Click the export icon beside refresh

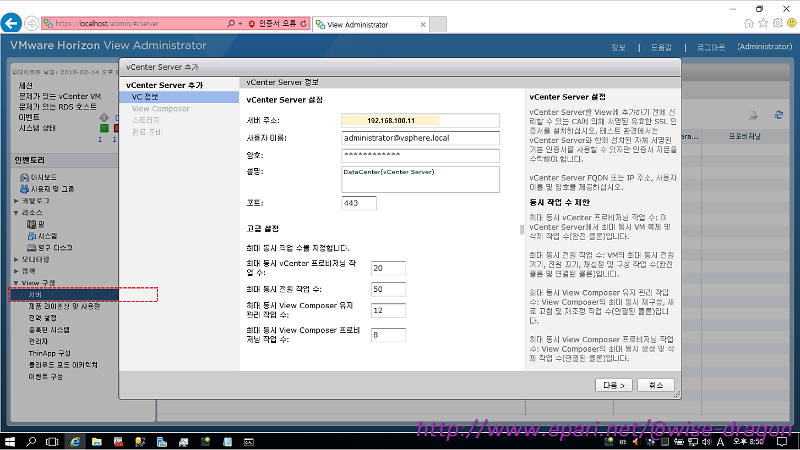tap(753, 115)
